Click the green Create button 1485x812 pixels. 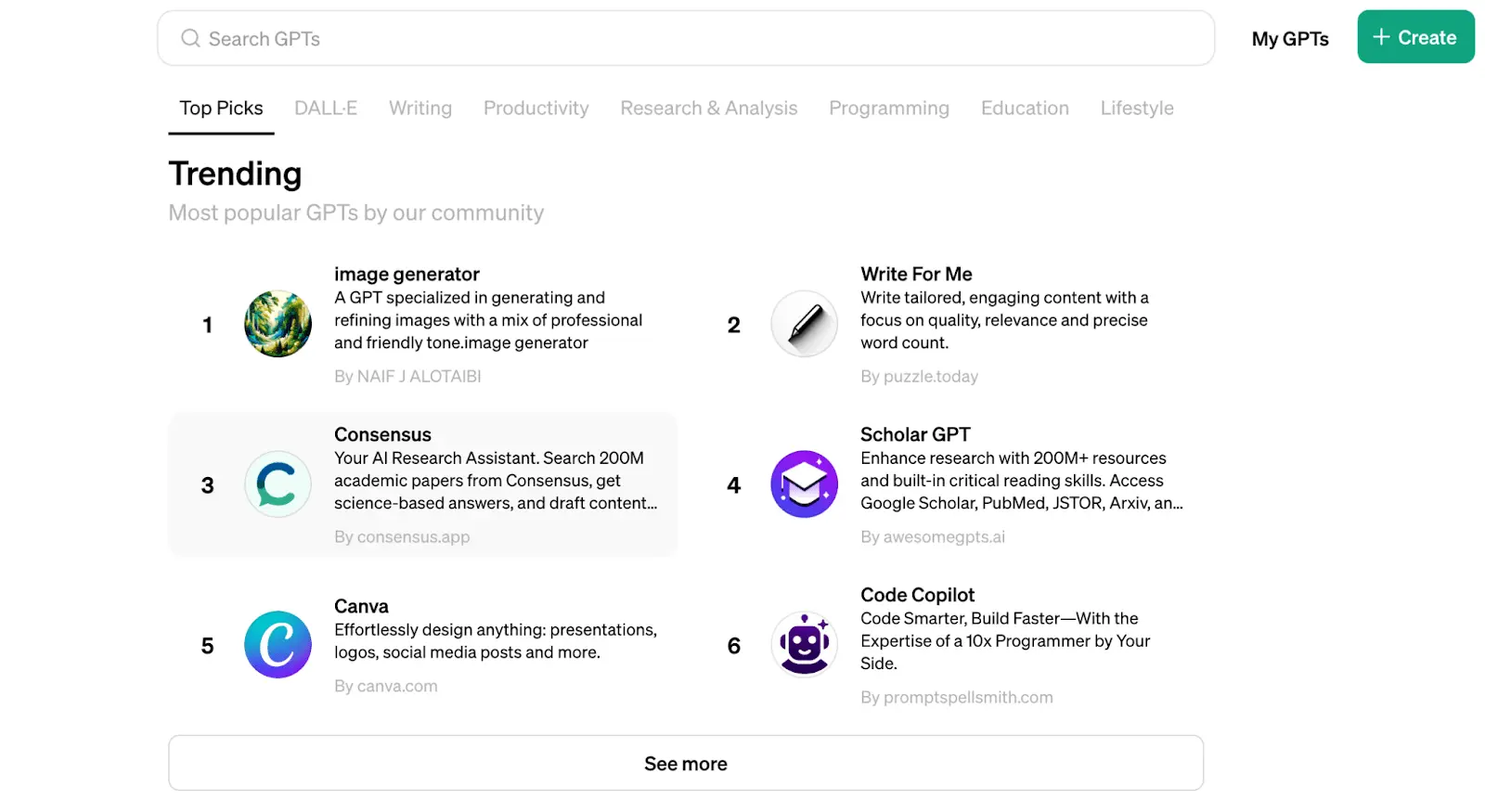(1415, 37)
